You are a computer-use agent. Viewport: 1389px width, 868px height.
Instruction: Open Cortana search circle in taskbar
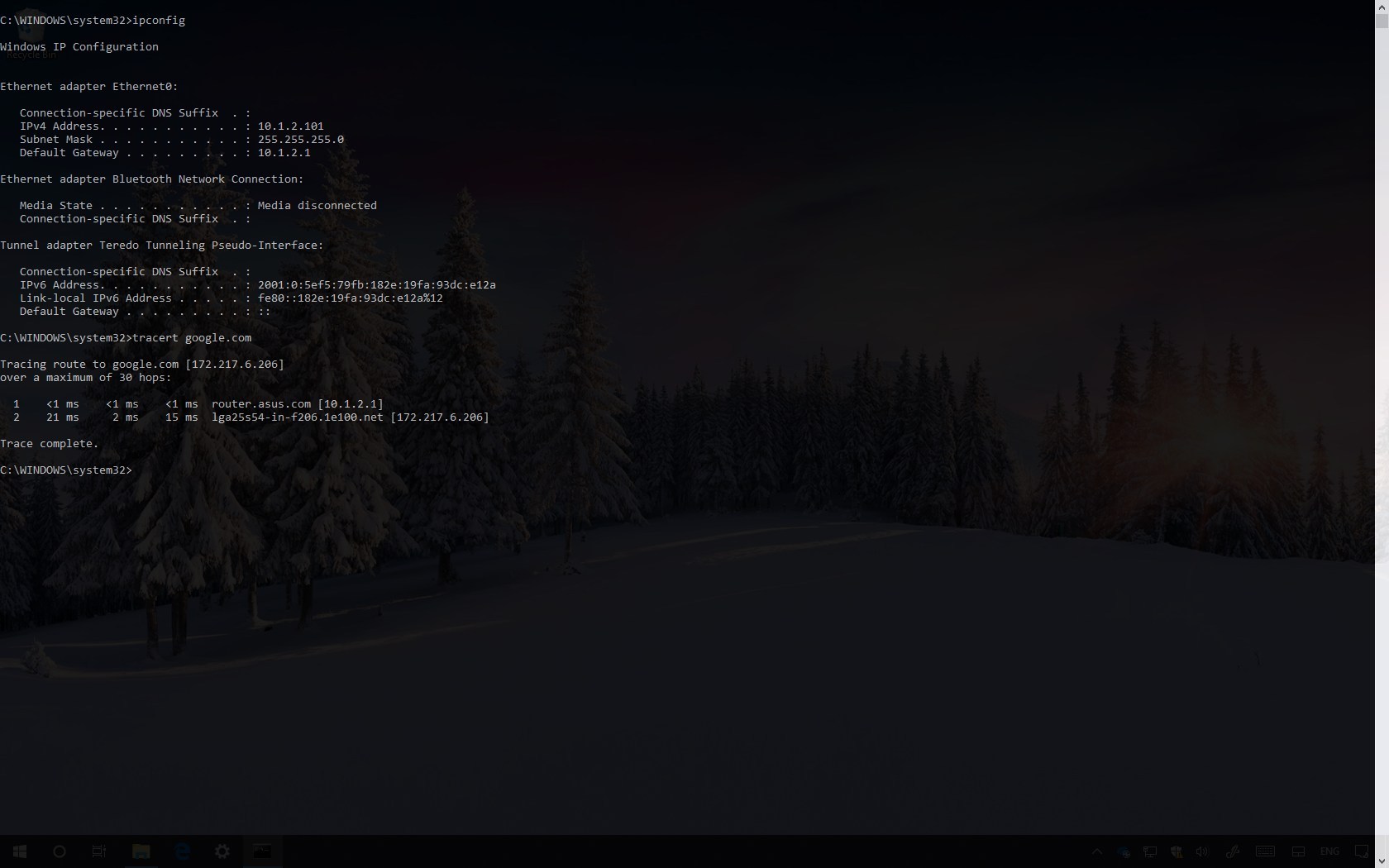point(60,851)
